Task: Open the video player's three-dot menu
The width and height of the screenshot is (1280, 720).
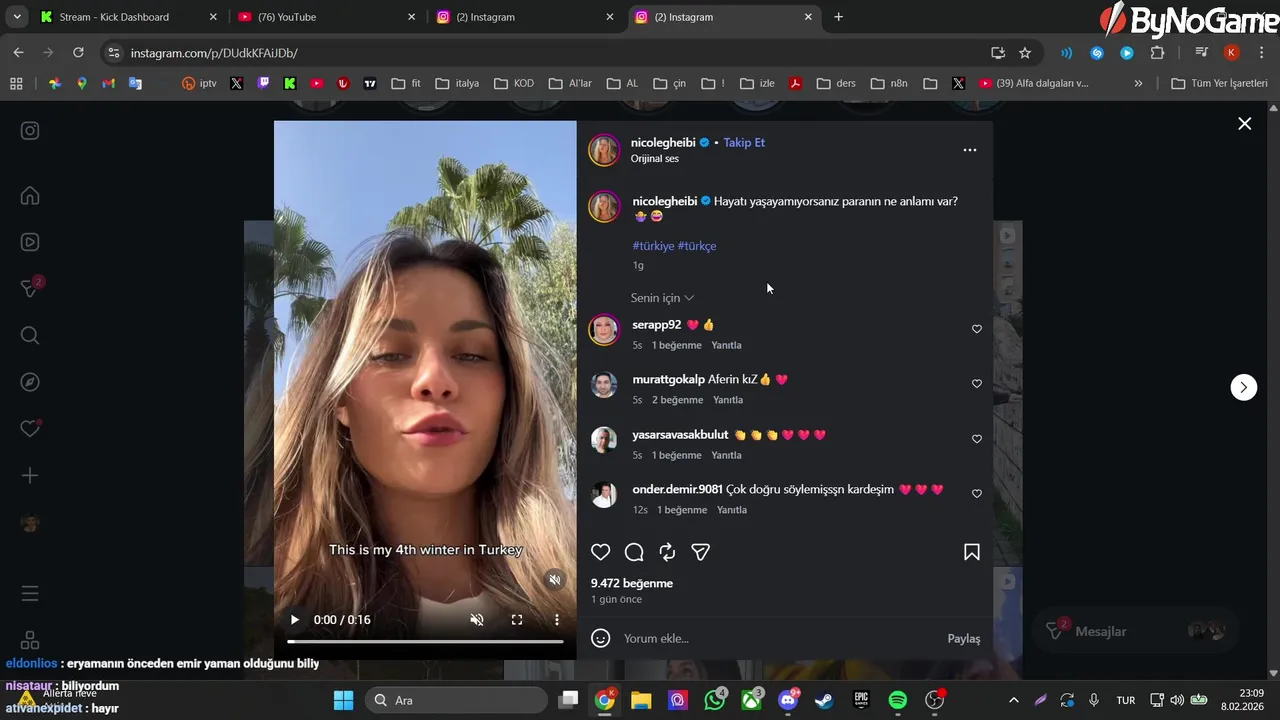Action: point(557,620)
